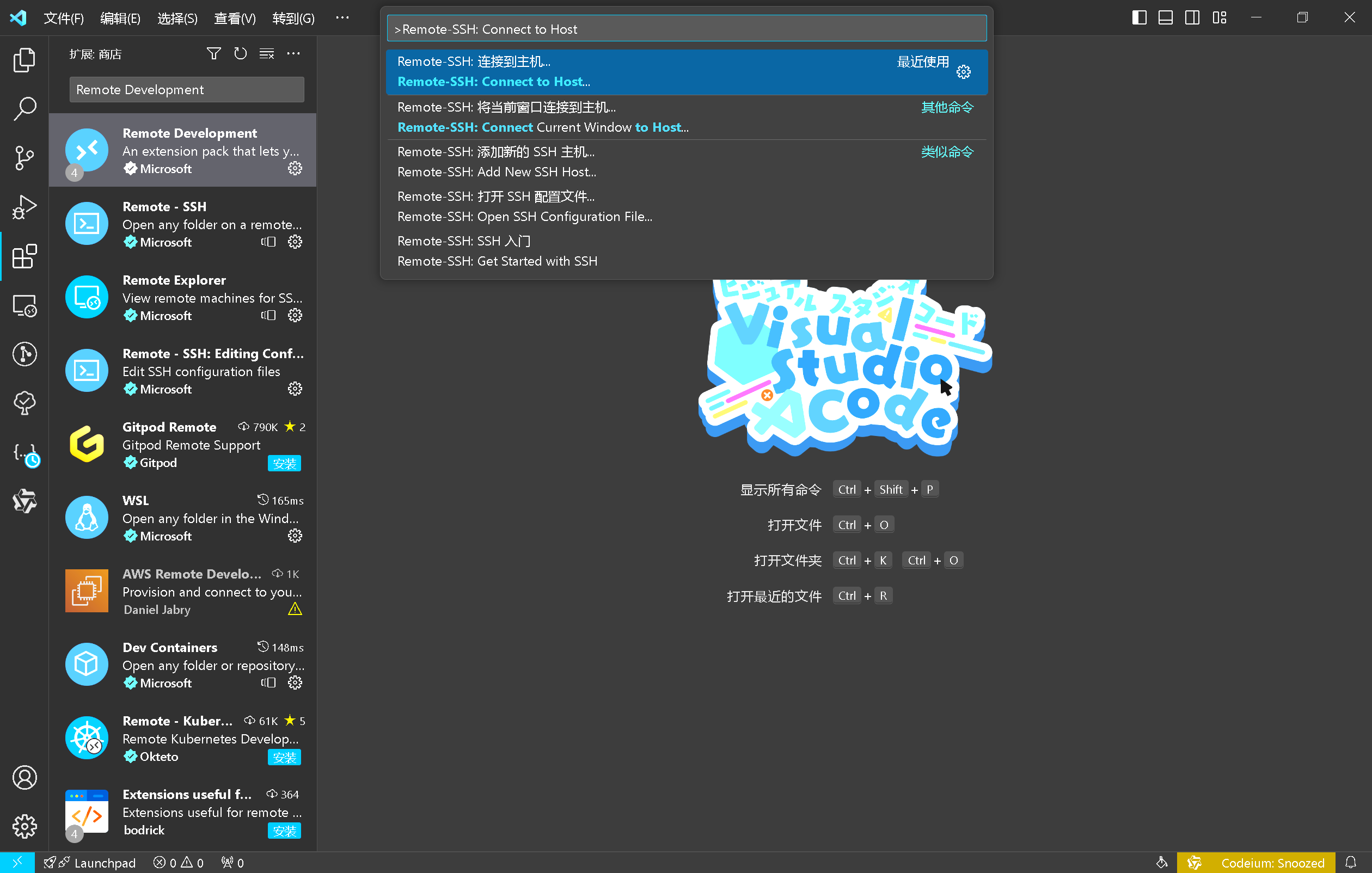This screenshot has height=873, width=1372.
Task: Open the 编辑(E) menu
Action: [120, 18]
